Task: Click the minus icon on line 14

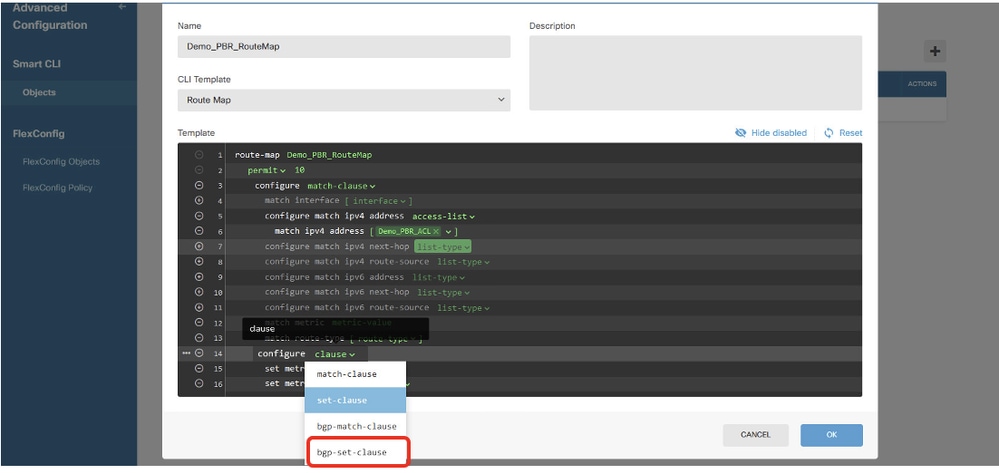Action: pos(199,353)
